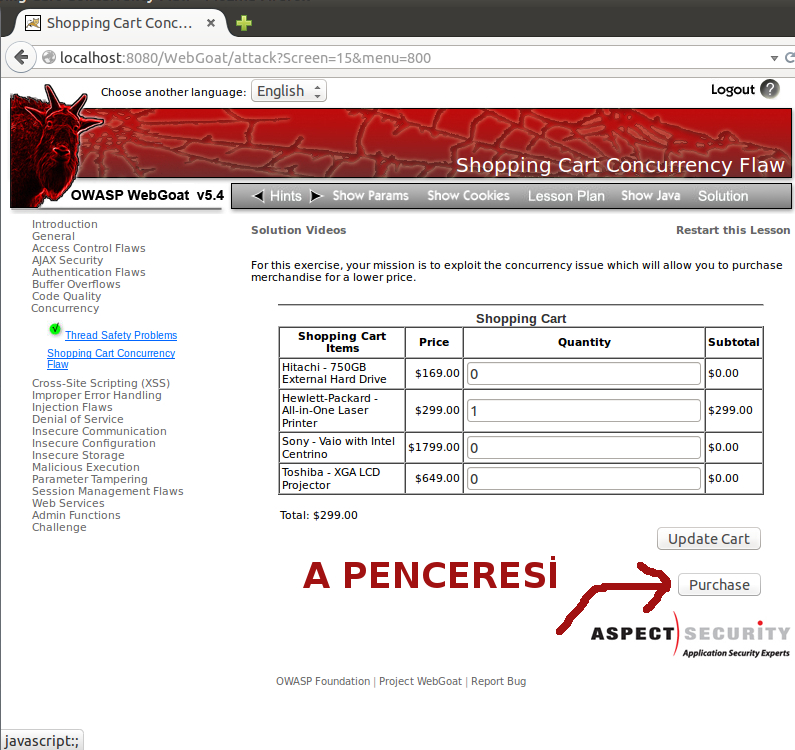Expand Admin Functions category
The width and height of the screenshot is (795, 750).
tap(76, 515)
